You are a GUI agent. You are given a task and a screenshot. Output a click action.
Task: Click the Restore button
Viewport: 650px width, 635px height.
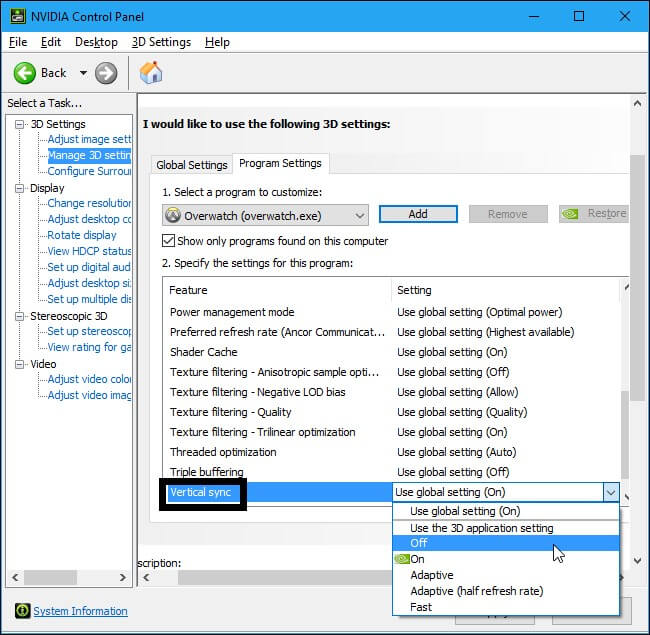594,214
